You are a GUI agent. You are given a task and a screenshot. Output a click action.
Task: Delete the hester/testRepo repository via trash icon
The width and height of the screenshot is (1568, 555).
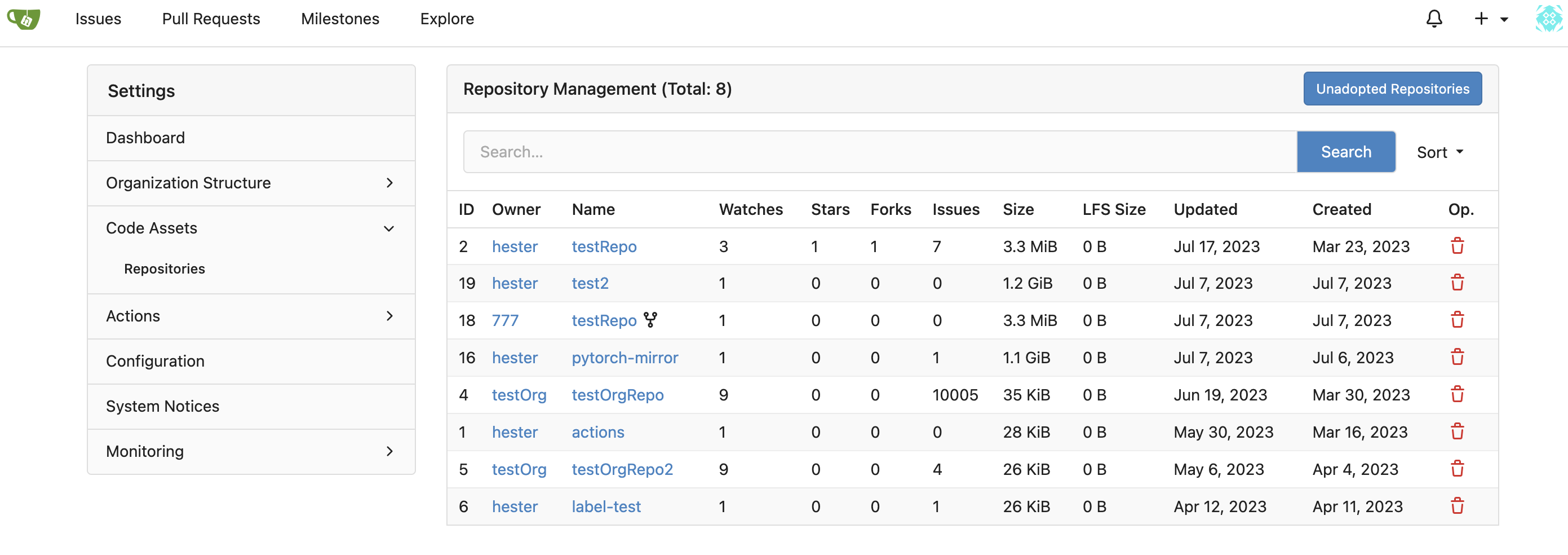pos(1457,246)
